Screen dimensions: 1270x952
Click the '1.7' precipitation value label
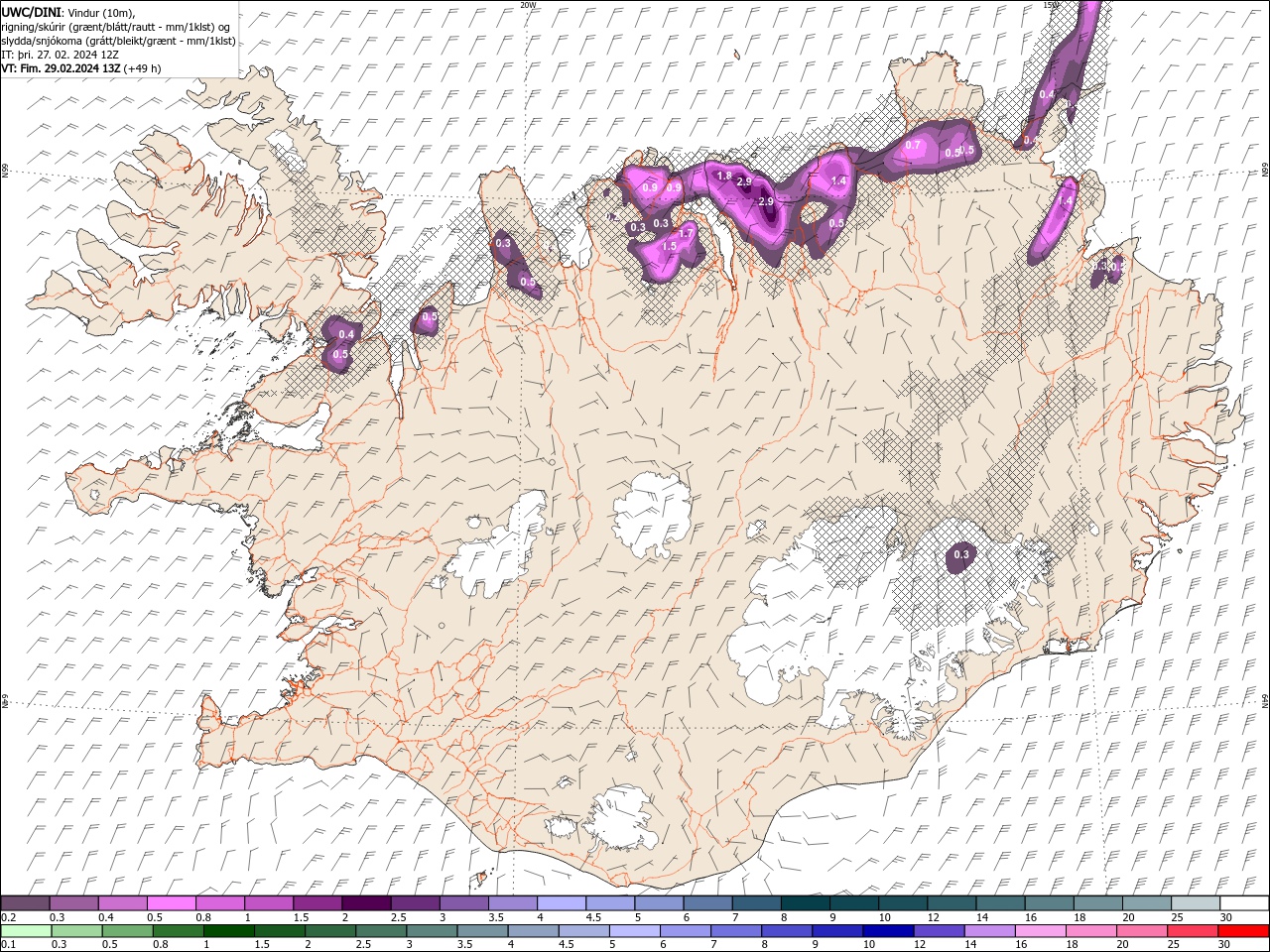click(686, 234)
